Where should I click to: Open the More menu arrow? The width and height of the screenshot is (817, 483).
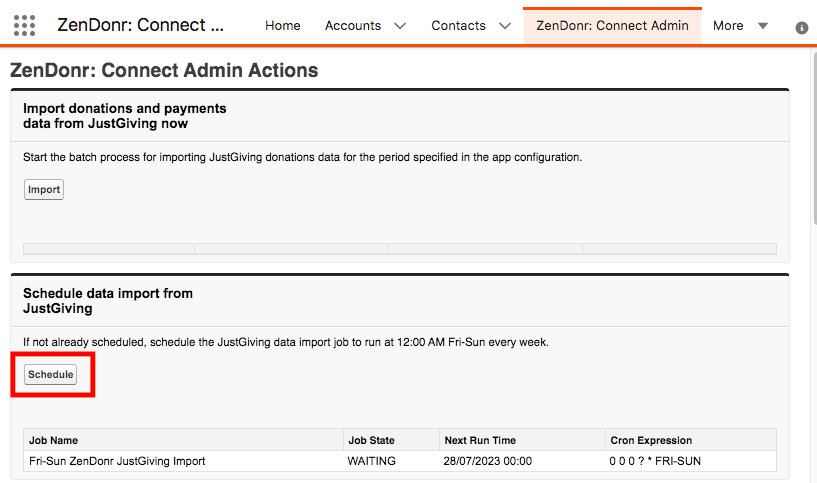coord(762,26)
